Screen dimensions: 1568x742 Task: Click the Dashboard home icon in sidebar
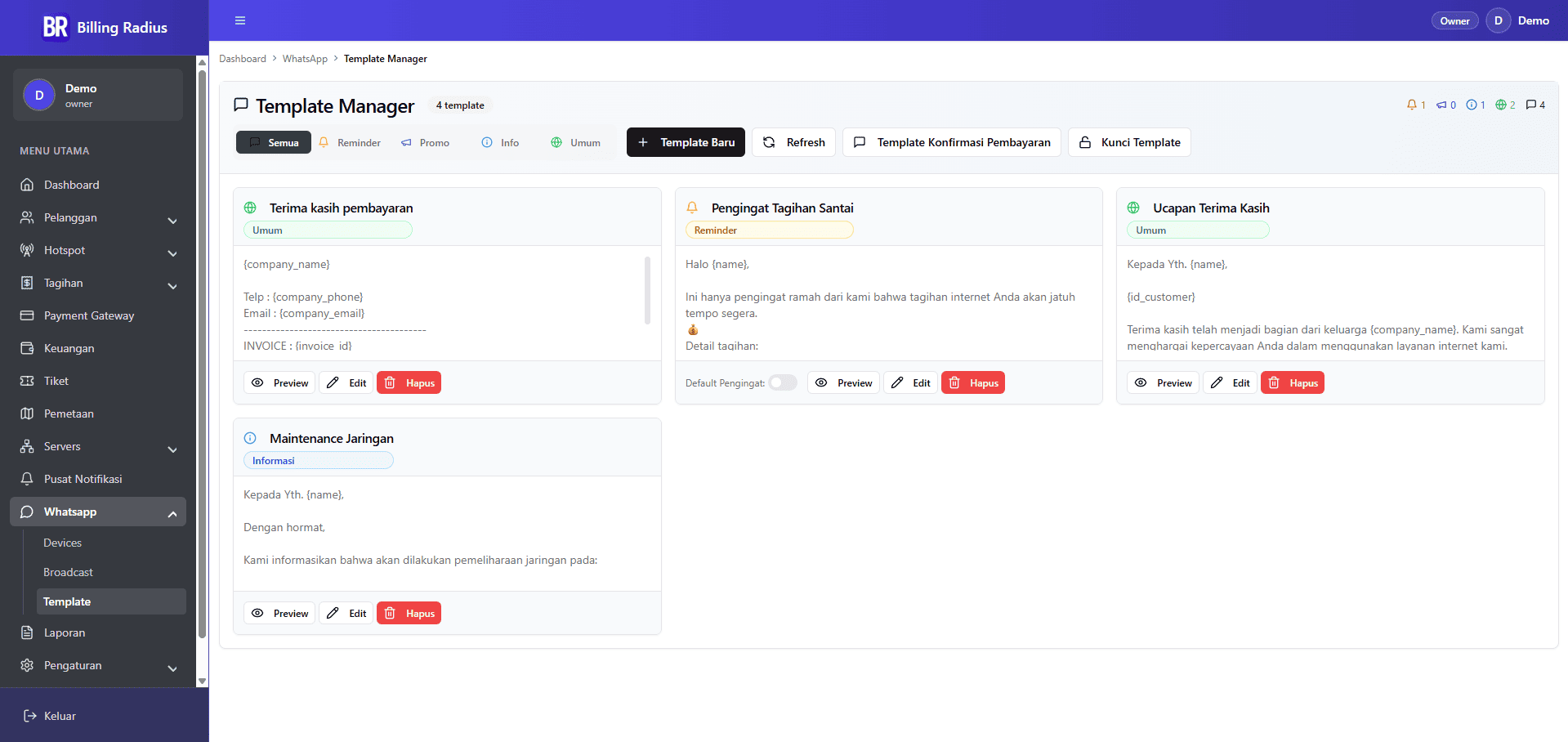coord(27,185)
